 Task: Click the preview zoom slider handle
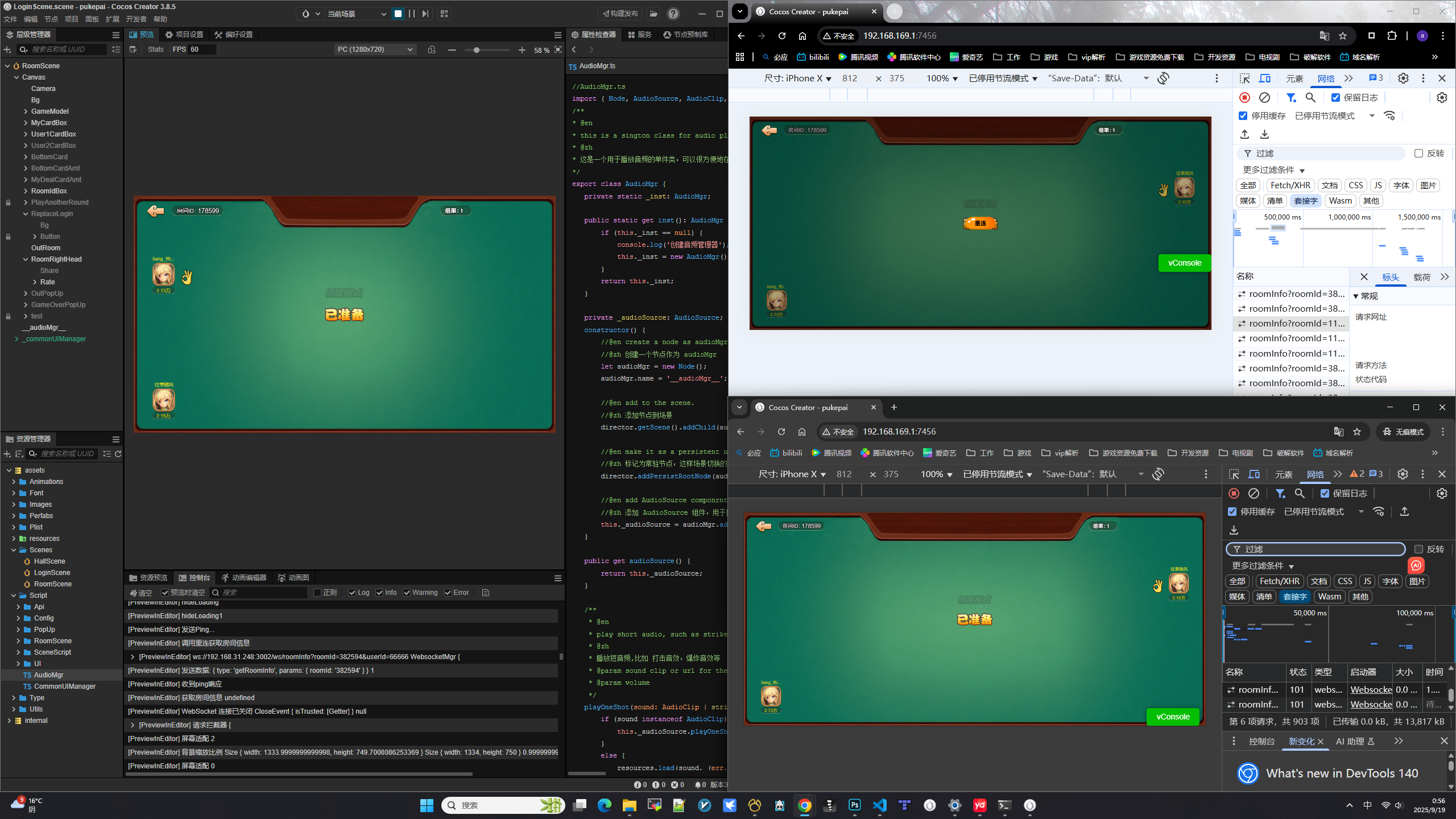[x=477, y=50]
